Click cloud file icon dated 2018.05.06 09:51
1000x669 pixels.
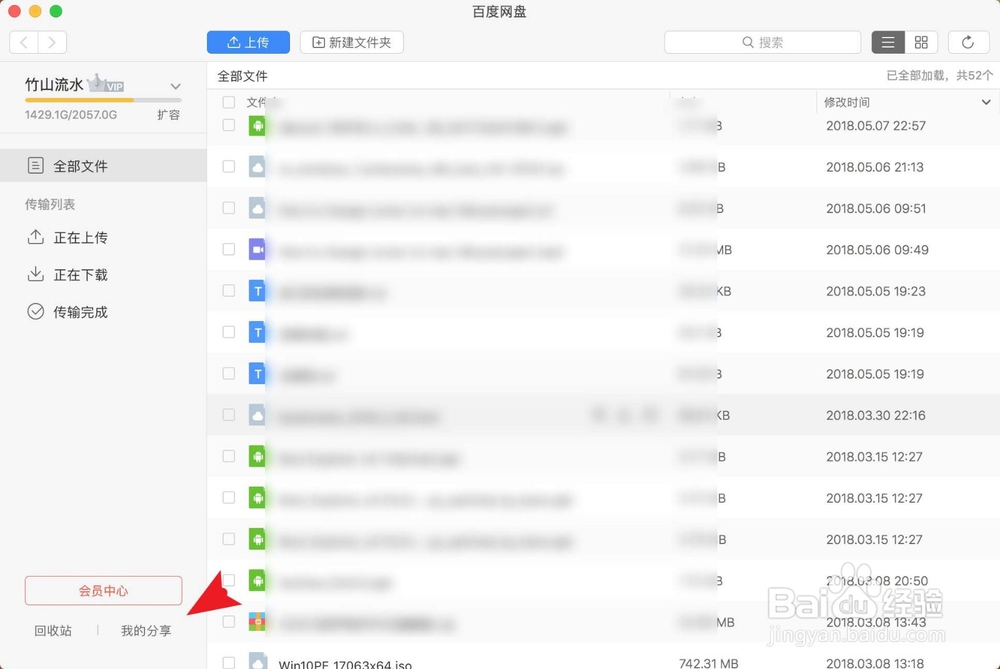coord(258,209)
